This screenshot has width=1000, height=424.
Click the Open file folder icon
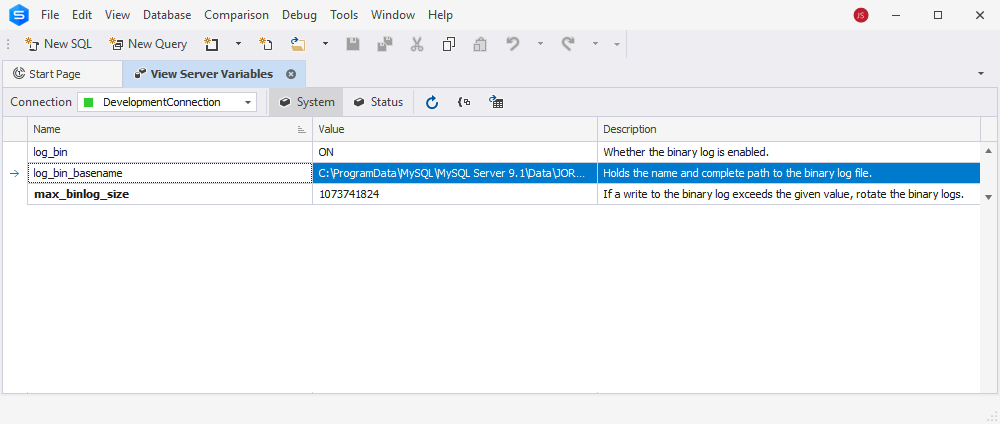click(298, 44)
